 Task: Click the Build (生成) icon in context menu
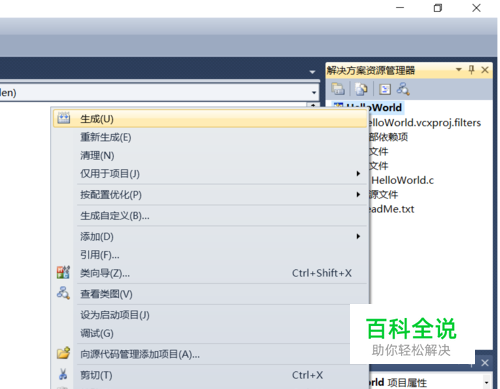point(63,118)
